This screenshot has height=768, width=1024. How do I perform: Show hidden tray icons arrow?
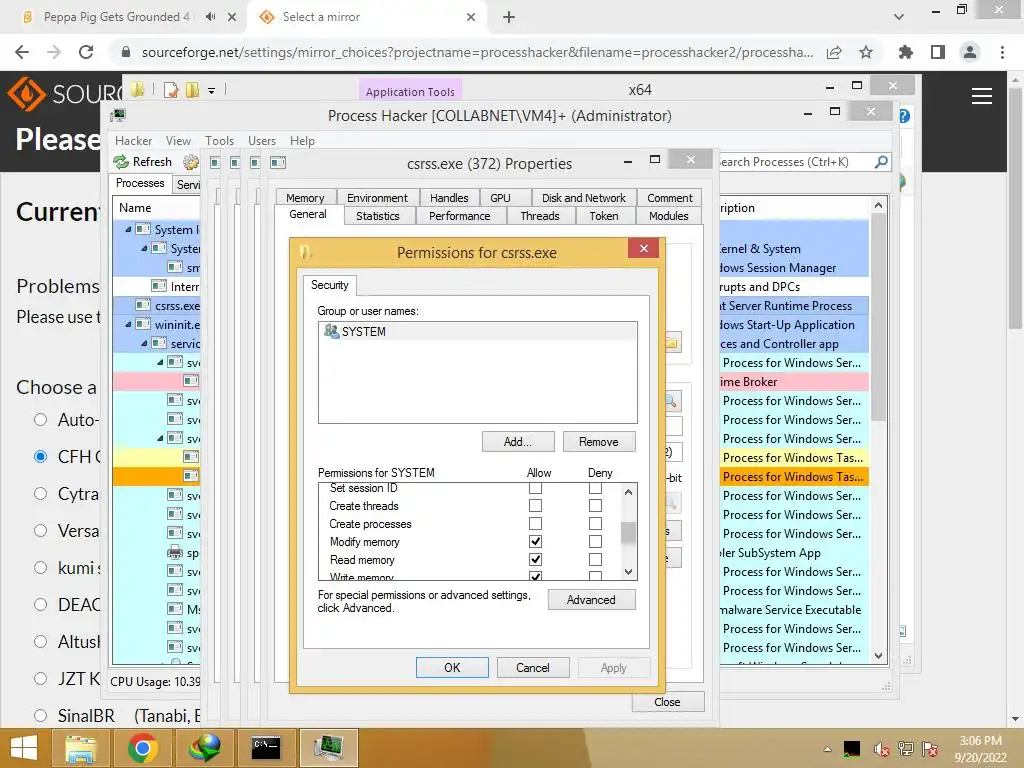point(827,749)
